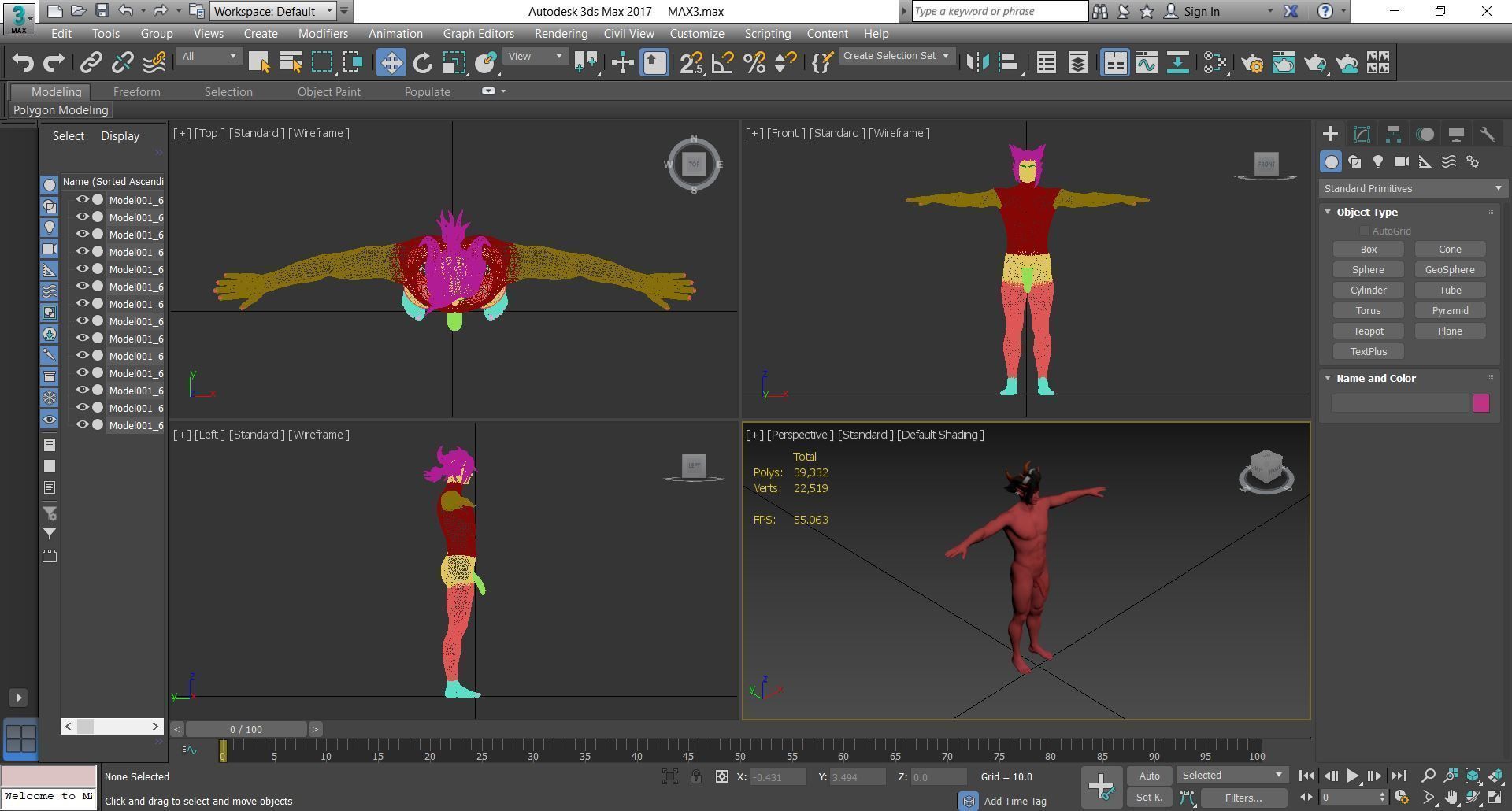Click the GeoSphere primitive button

(x=1450, y=269)
